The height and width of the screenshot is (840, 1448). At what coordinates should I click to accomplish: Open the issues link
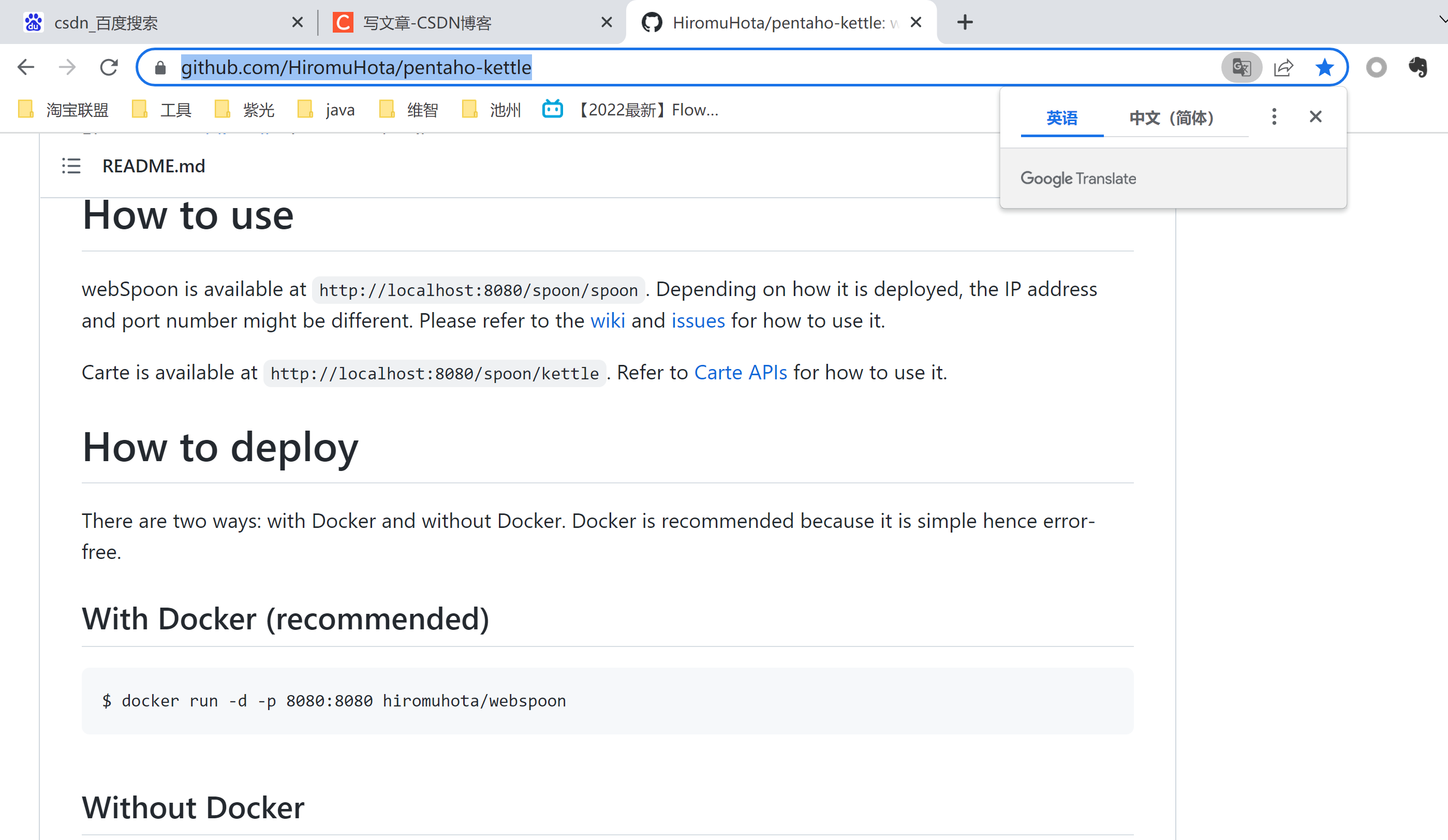click(x=698, y=320)
